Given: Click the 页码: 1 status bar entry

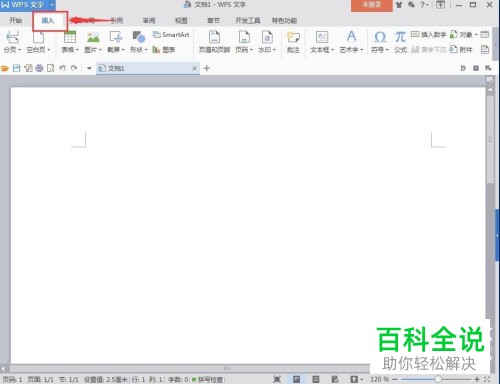Looking at the screenshot, I should (12, 379).
